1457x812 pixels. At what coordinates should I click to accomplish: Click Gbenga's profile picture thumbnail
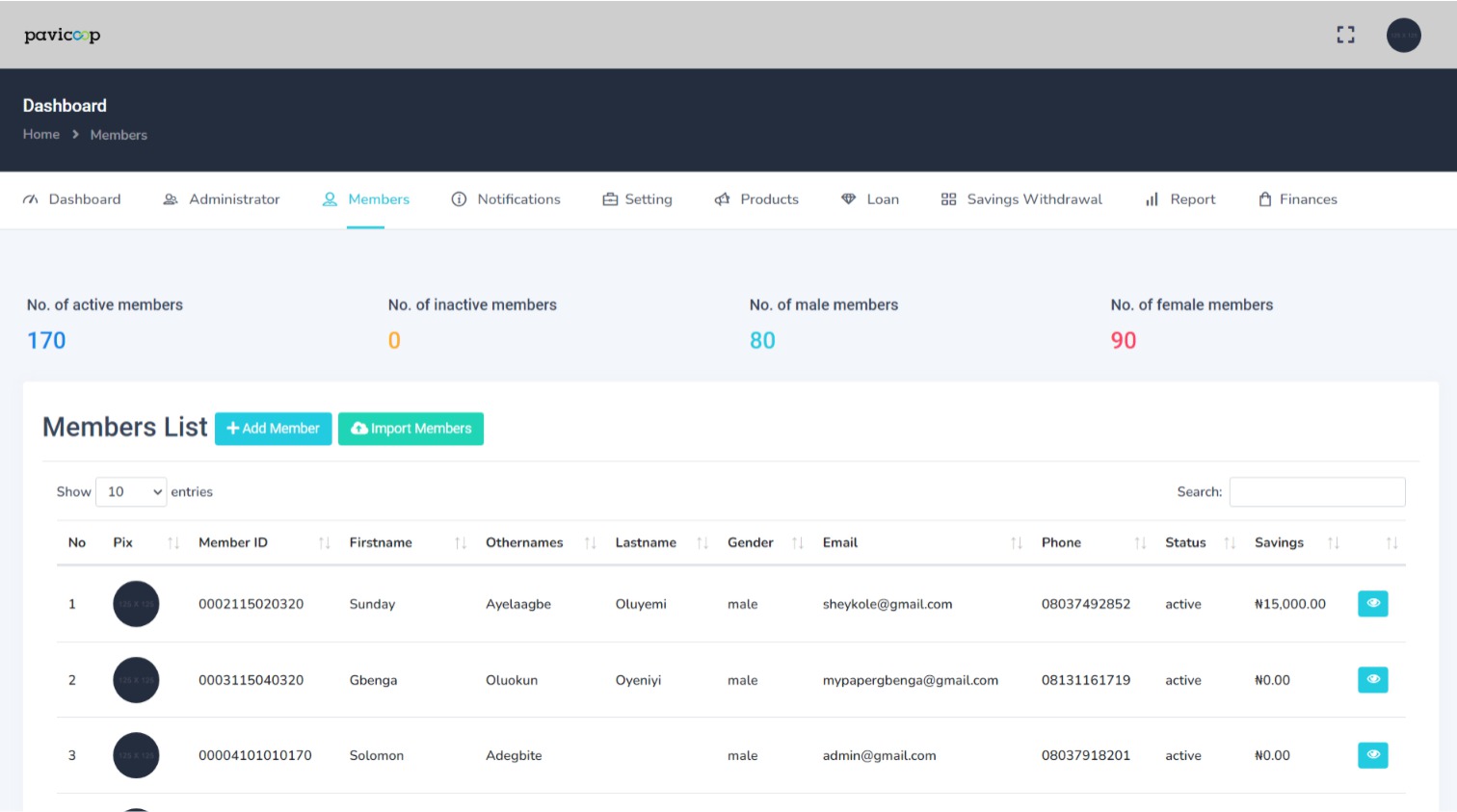click(x=136, y=680)
